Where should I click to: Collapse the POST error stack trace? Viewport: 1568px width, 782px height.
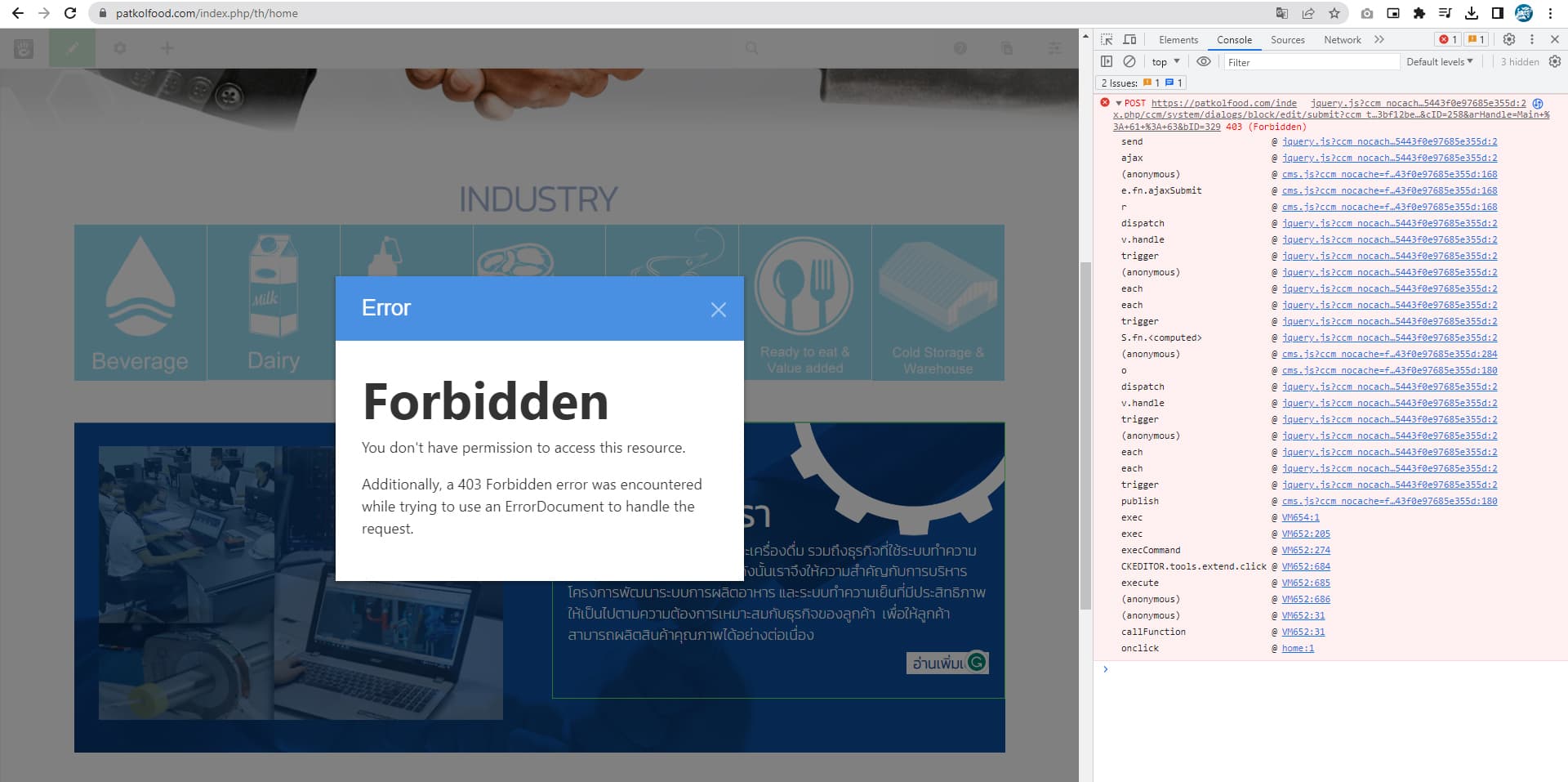[x=1118, y=103]
